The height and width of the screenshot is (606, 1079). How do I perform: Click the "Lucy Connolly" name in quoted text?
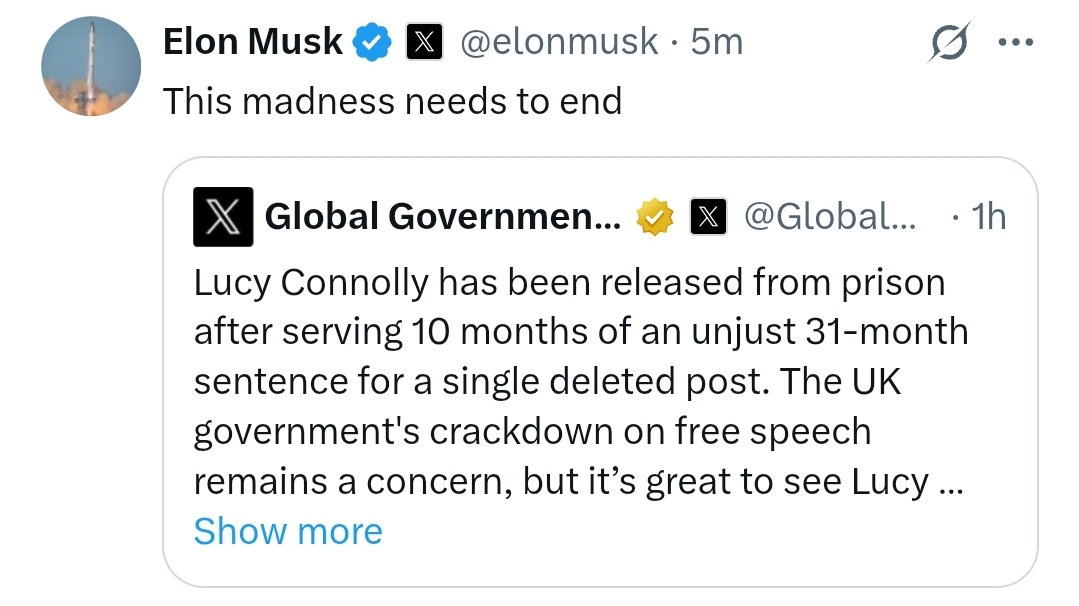coord(310,284)
